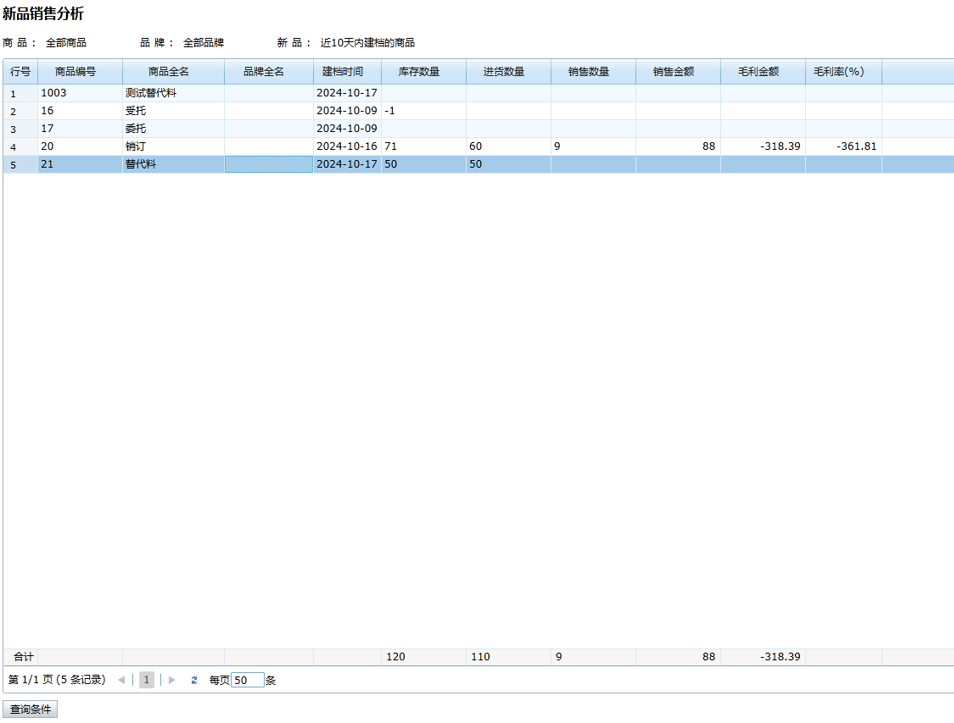Open the 查询条件 query conditions button
The width and height of the screenshot is (954, 723).
click(x=30, y=709)
